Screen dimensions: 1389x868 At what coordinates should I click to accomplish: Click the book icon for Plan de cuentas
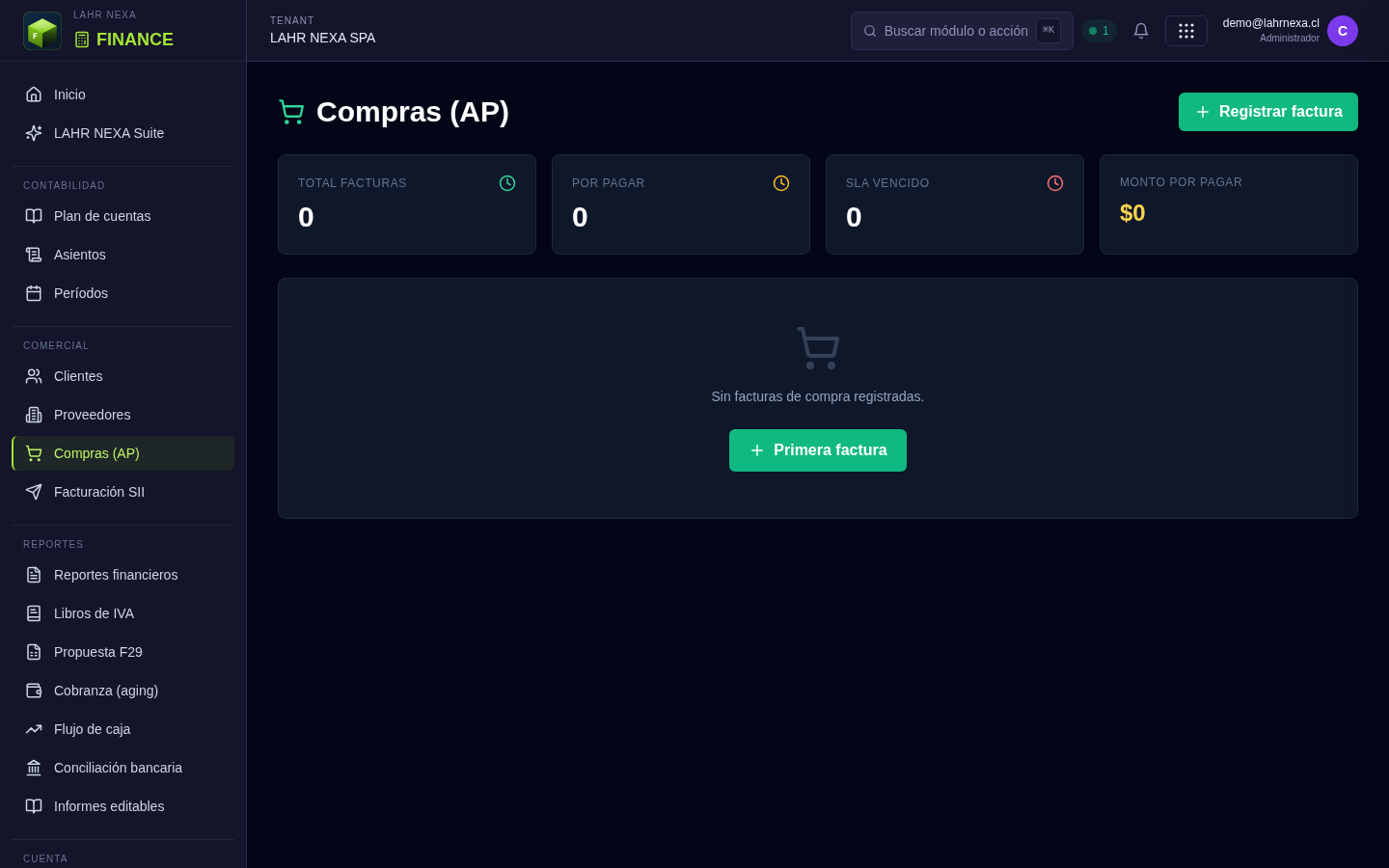tap(34, 216)
